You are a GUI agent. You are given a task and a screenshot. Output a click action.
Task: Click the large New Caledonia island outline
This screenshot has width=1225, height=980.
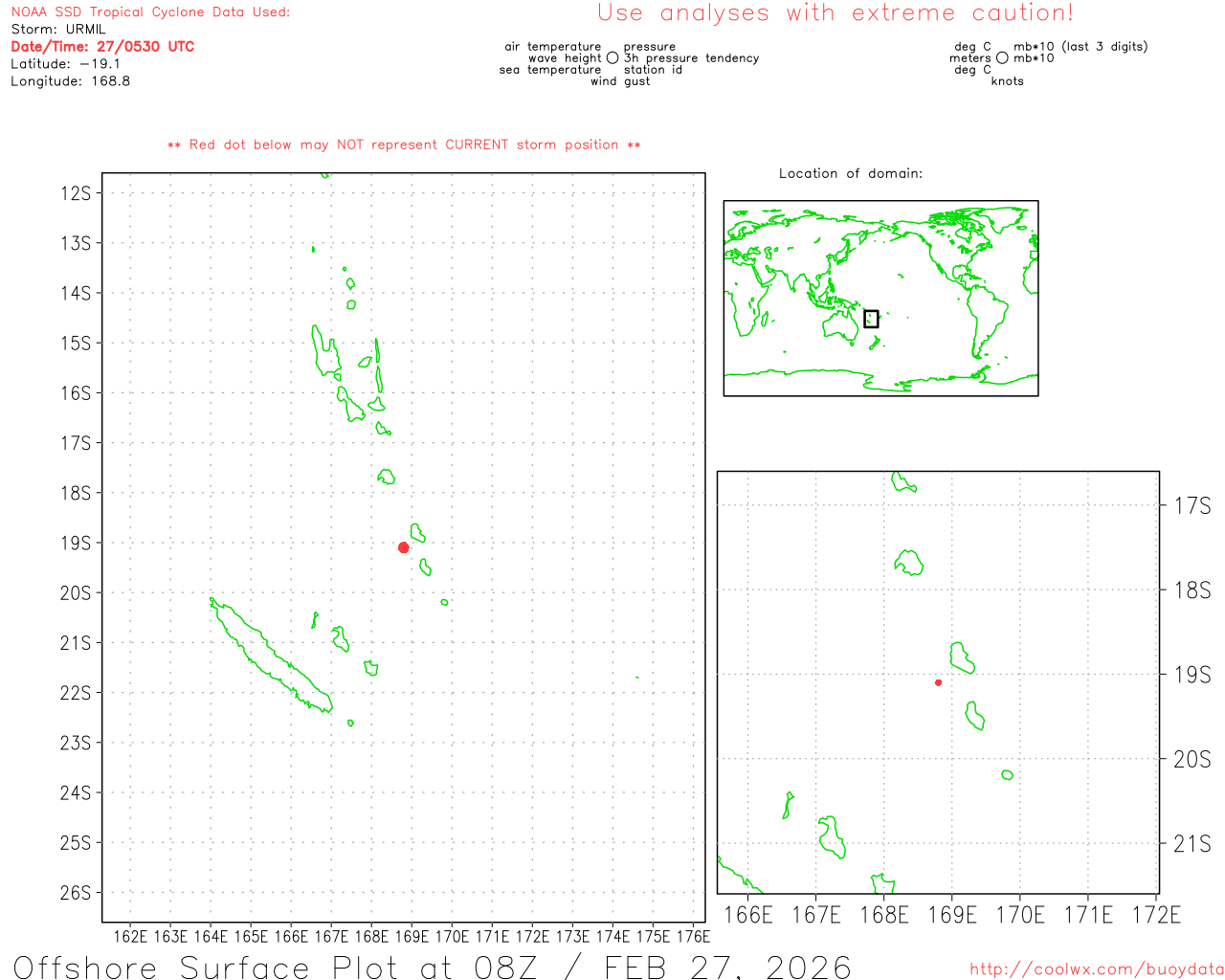(271, 657)
